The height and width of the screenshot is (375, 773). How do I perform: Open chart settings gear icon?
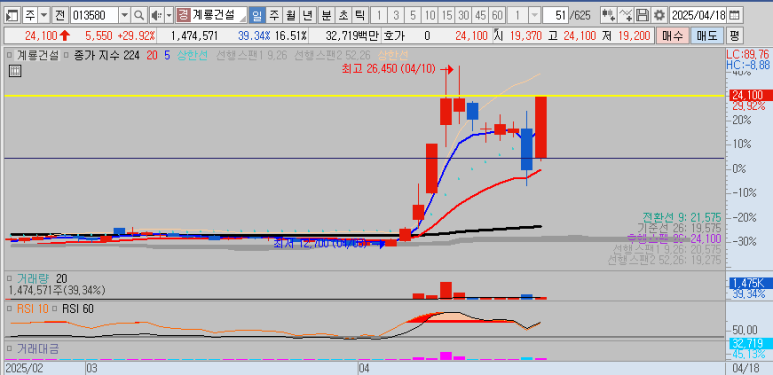pyautogui.click(x=659, y=15)
